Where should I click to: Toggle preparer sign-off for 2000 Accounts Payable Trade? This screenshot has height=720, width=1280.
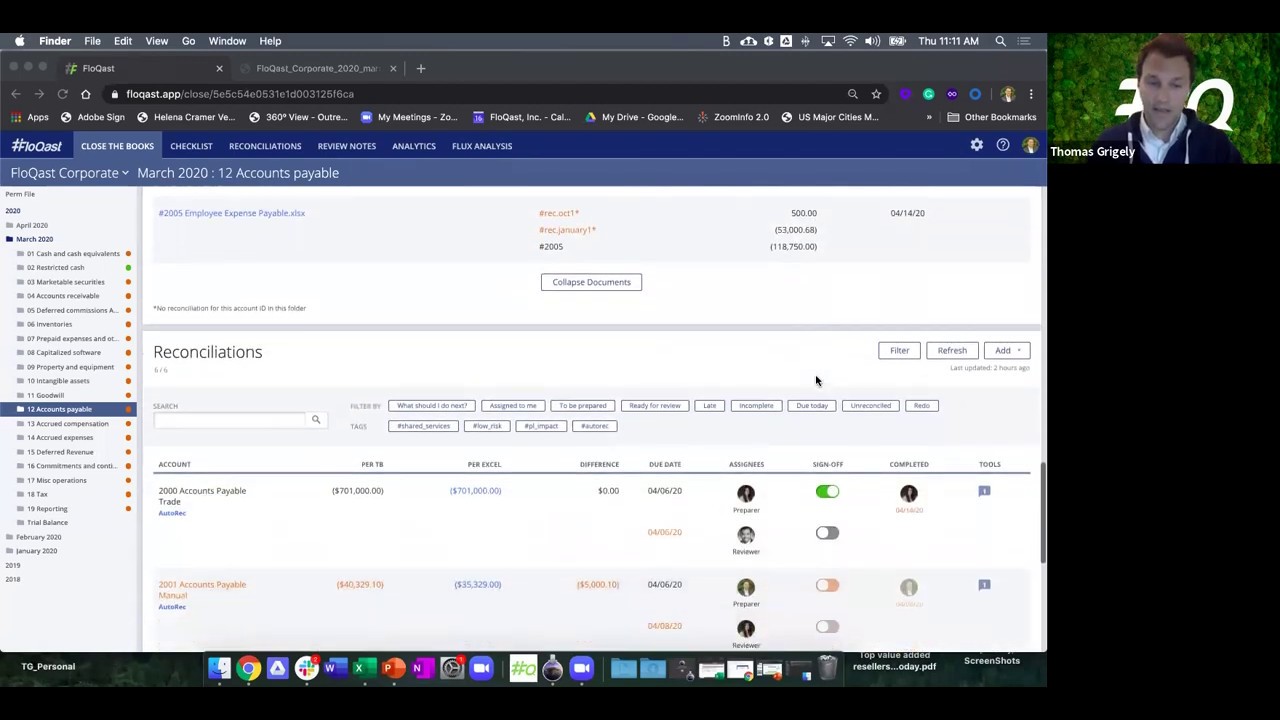827,491
